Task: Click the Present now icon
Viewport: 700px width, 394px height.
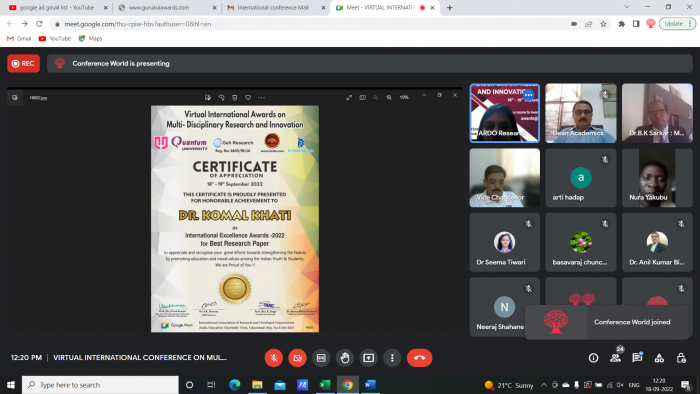Action: [368, 358]
